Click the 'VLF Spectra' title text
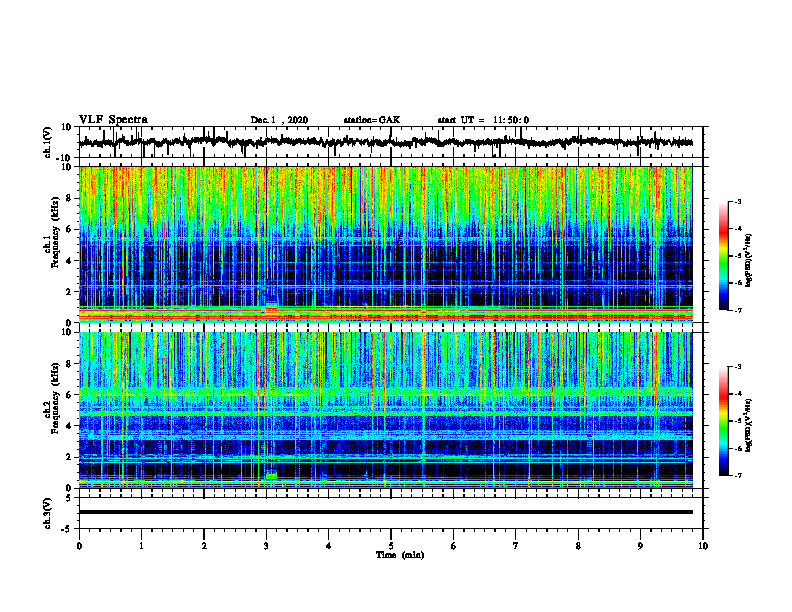The width and height of the screenshot is (792, 612). (x=113, y=119)
